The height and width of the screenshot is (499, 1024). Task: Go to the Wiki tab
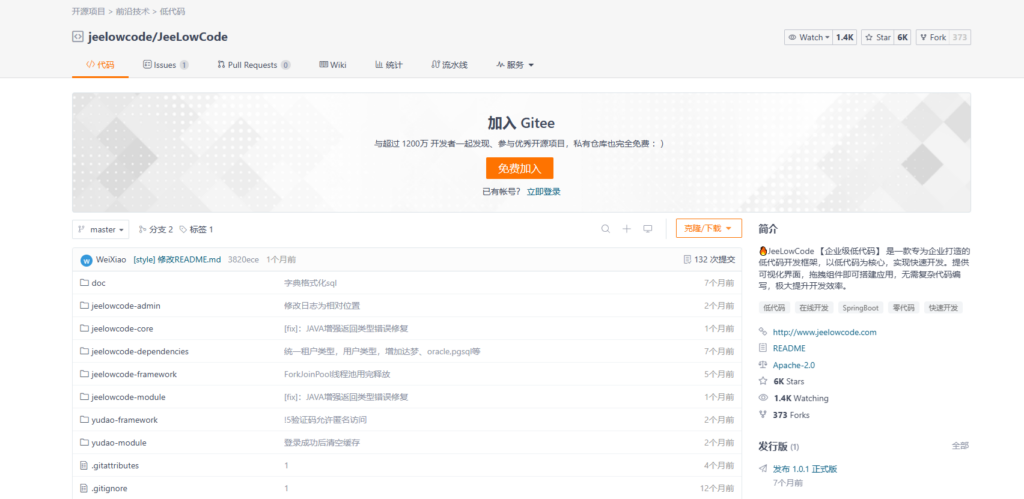pos(333,65)
